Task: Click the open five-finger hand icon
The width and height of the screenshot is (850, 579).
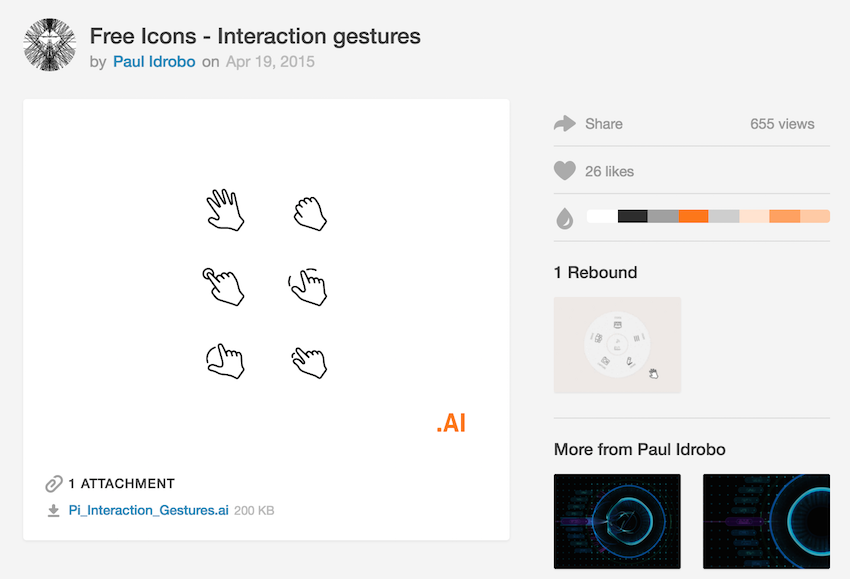Action: [x=225, y=211]
